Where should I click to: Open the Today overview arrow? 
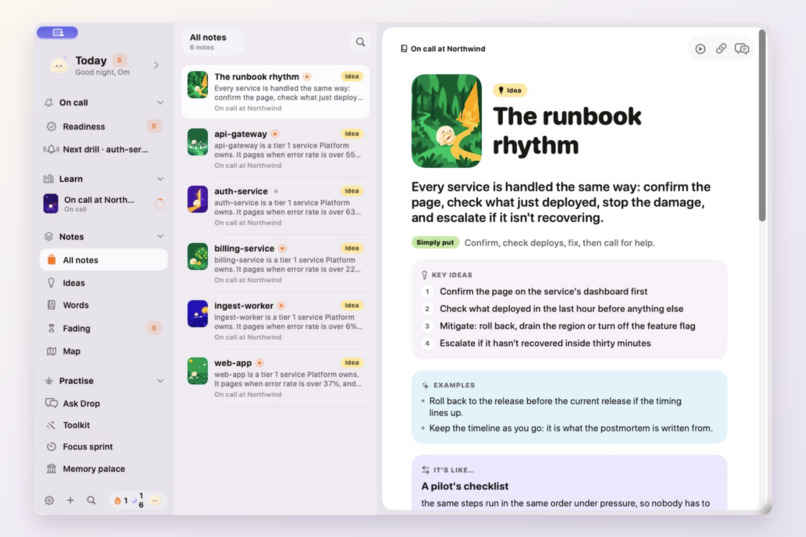pyautogui.click(x=156, y=65)
